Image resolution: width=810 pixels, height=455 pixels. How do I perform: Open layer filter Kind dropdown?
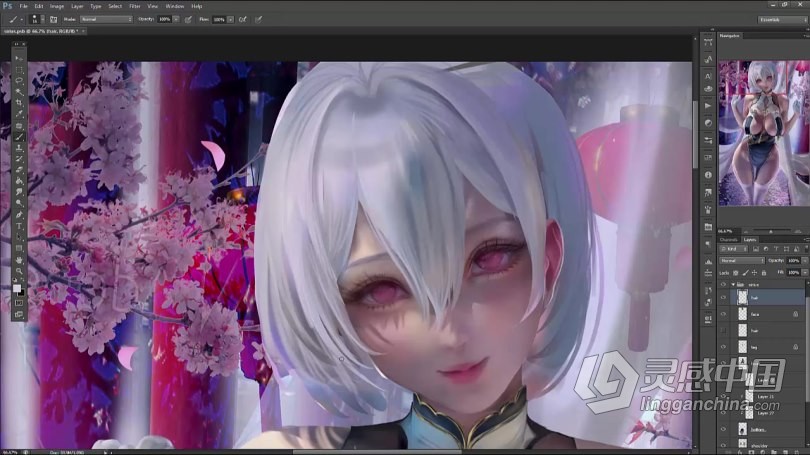[734, 249]
